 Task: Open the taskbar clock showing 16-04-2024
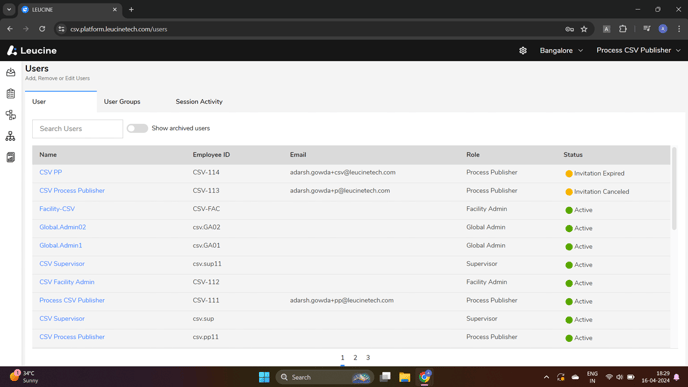click(656, 377)
